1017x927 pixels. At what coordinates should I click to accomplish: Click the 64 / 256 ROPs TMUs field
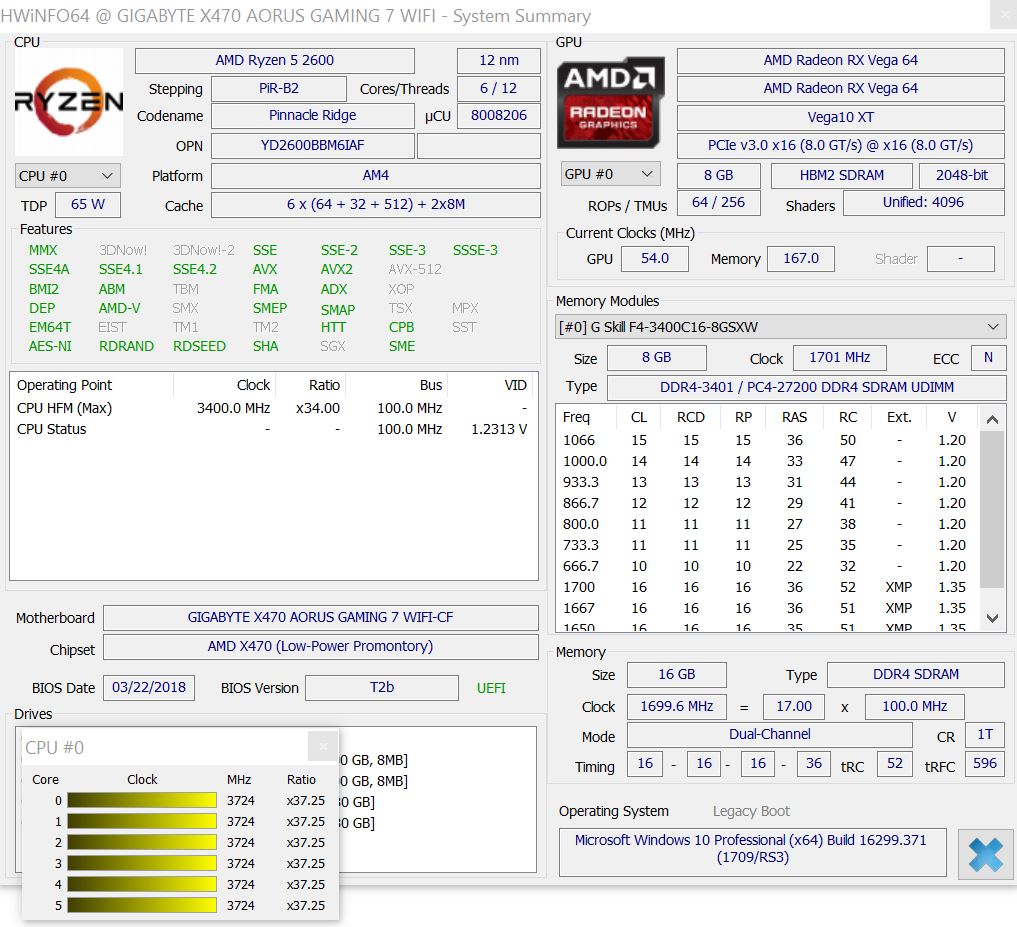click(718, 202)
